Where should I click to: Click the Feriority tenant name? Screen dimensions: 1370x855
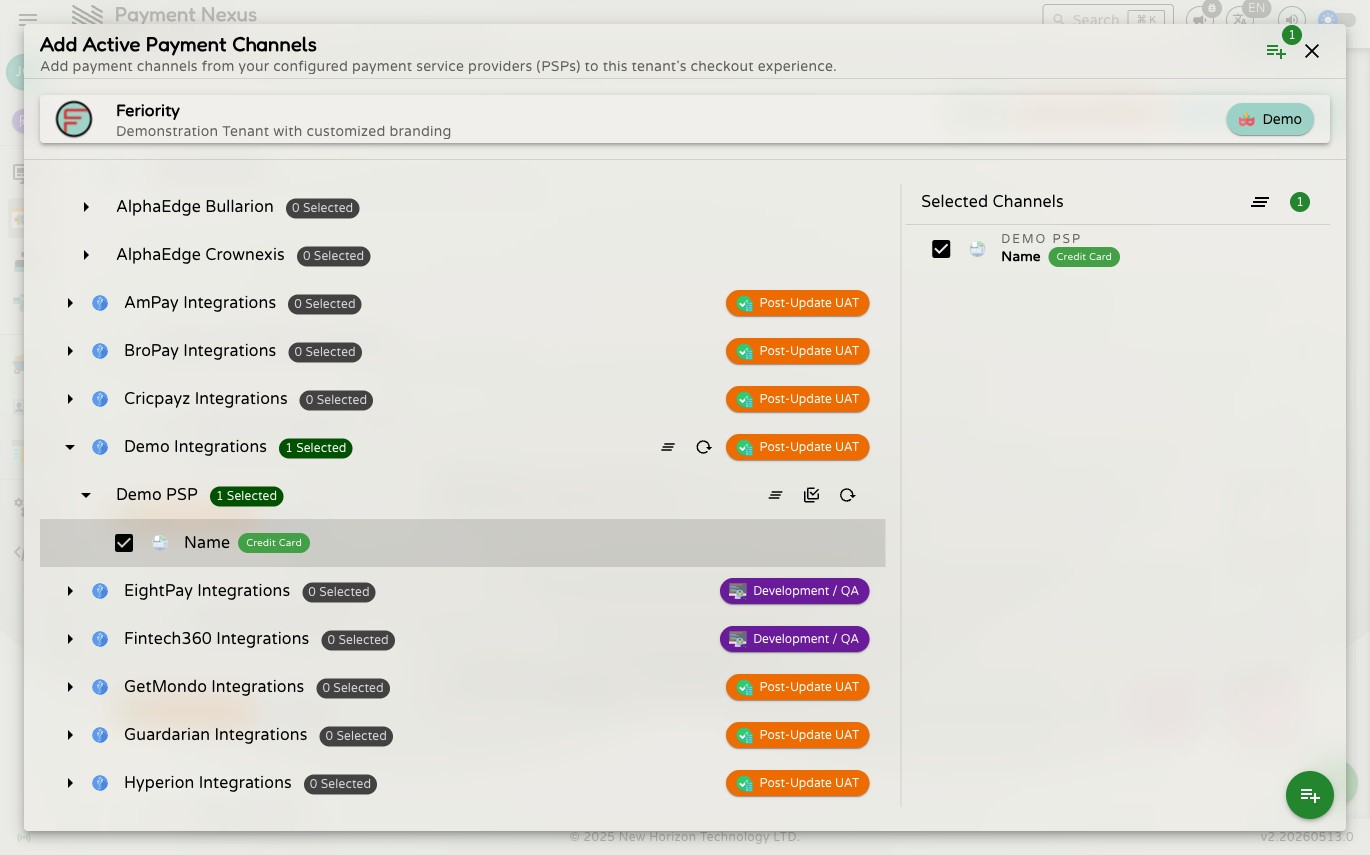tap(148, 111)
